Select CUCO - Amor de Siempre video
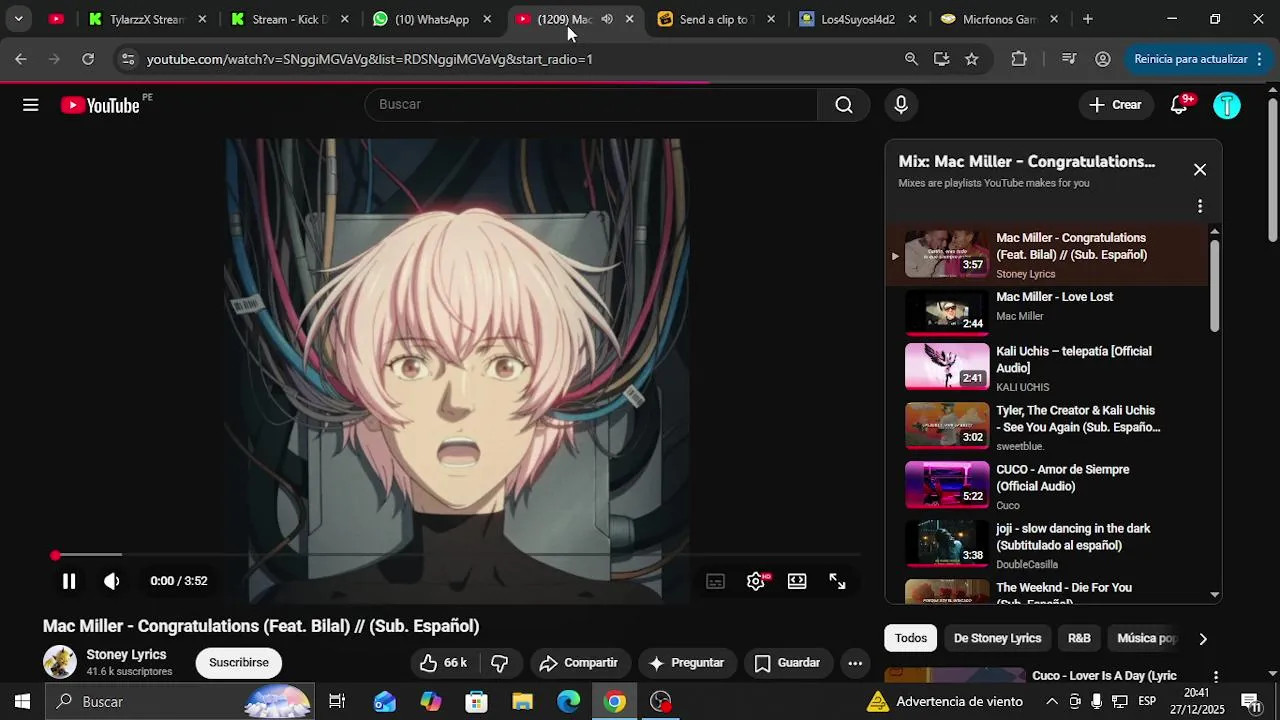 pyautogui.click(x=1046, y=485)
